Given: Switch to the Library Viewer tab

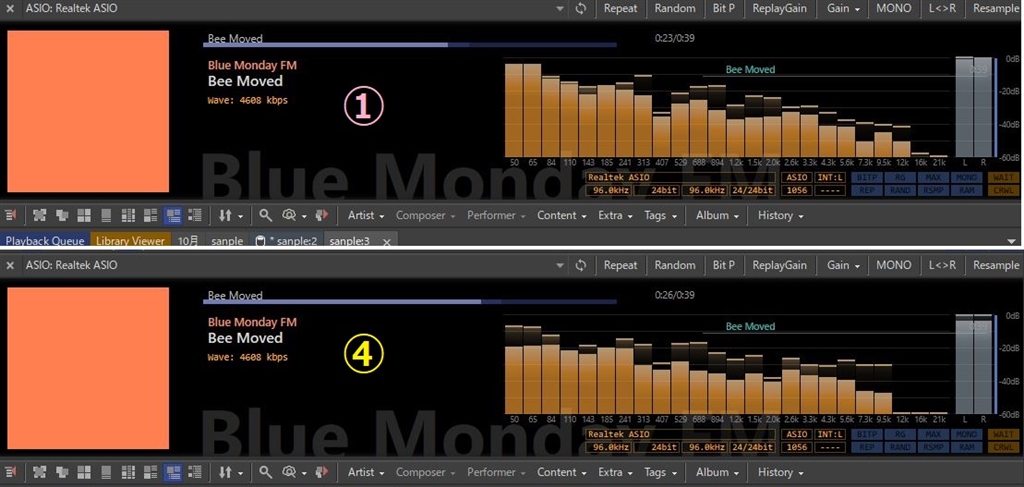Looking at the screenshot, I should tap(131, 241).
